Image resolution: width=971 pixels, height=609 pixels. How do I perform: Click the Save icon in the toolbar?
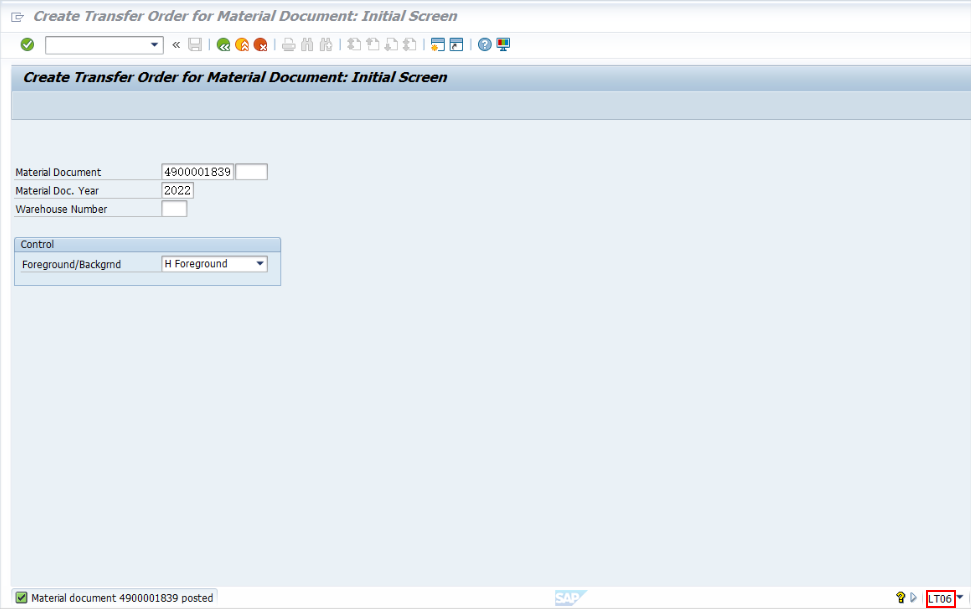coord(194,44)
